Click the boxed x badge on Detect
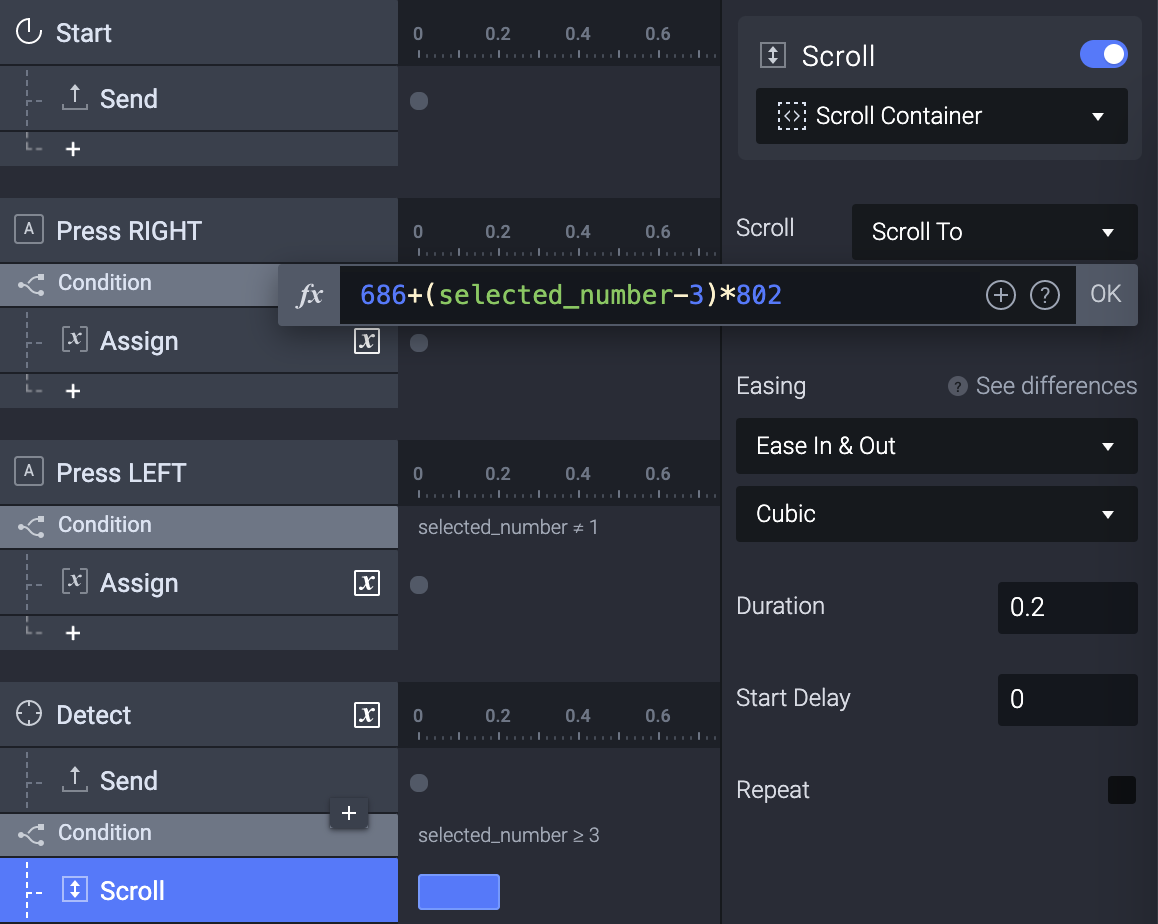 tap(367, 714)
